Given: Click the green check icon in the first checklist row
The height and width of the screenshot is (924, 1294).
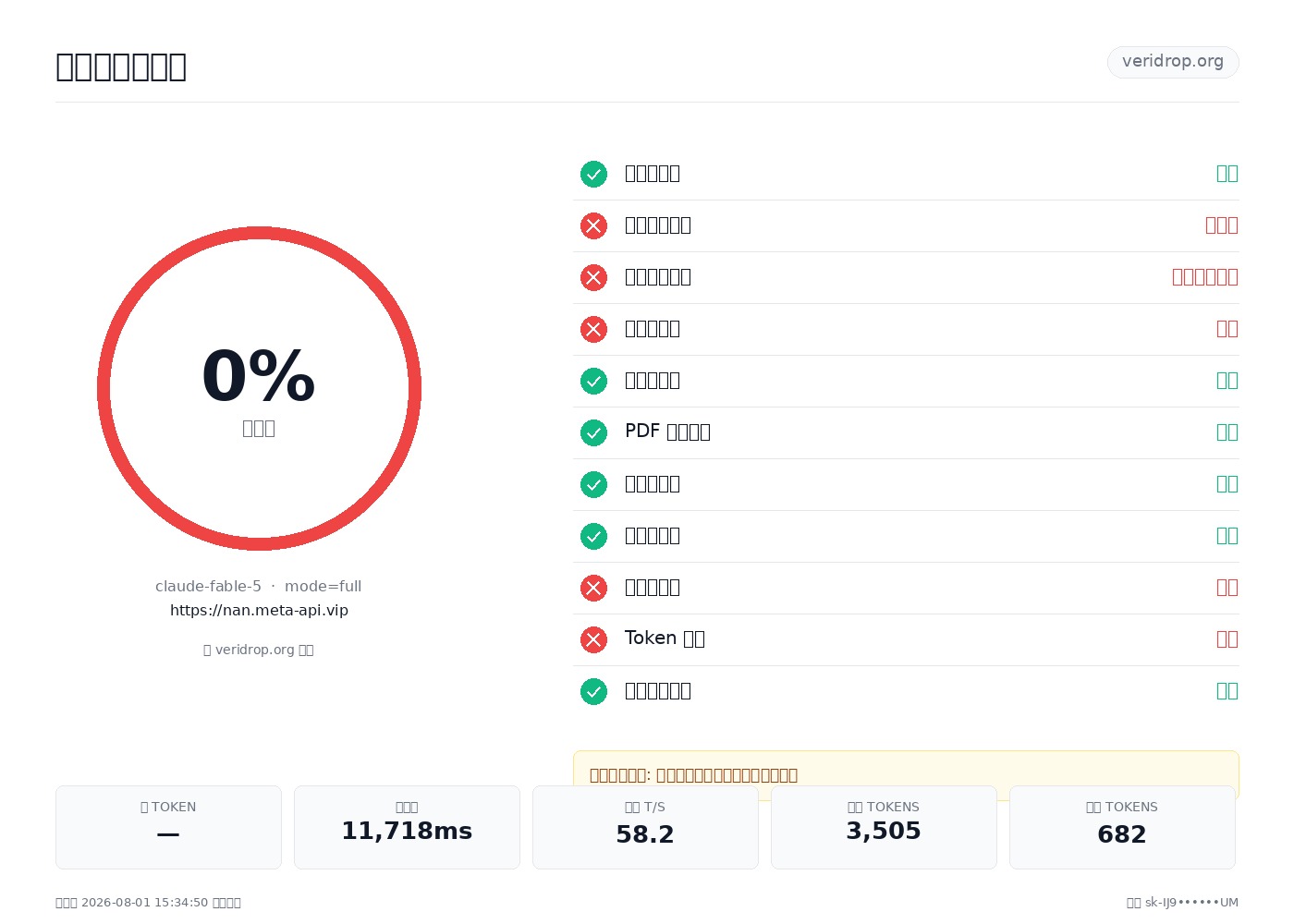Looking at the screenshot, I should coord(593,174).
